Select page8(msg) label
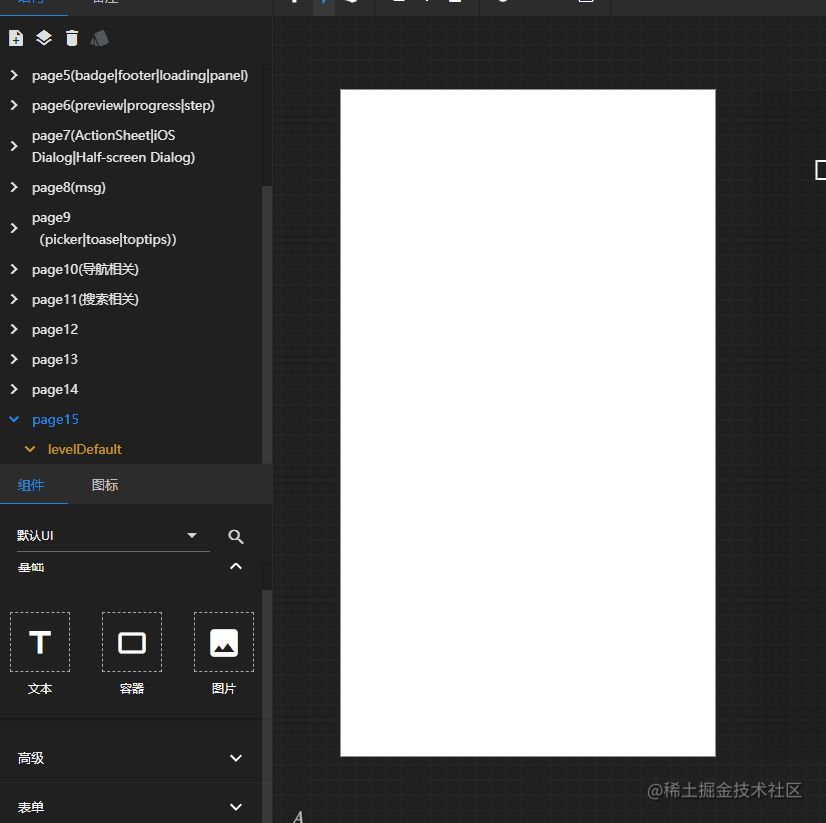Viewport: 826px width, 823px height. click(68, 187)
